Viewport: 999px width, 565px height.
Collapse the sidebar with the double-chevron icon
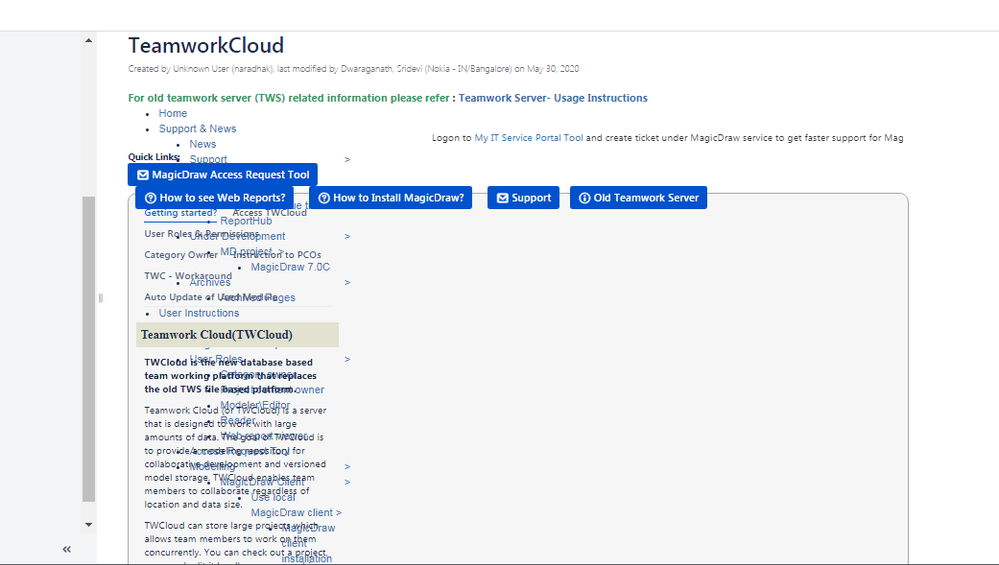pyautogui.click(x=66, y=549)
